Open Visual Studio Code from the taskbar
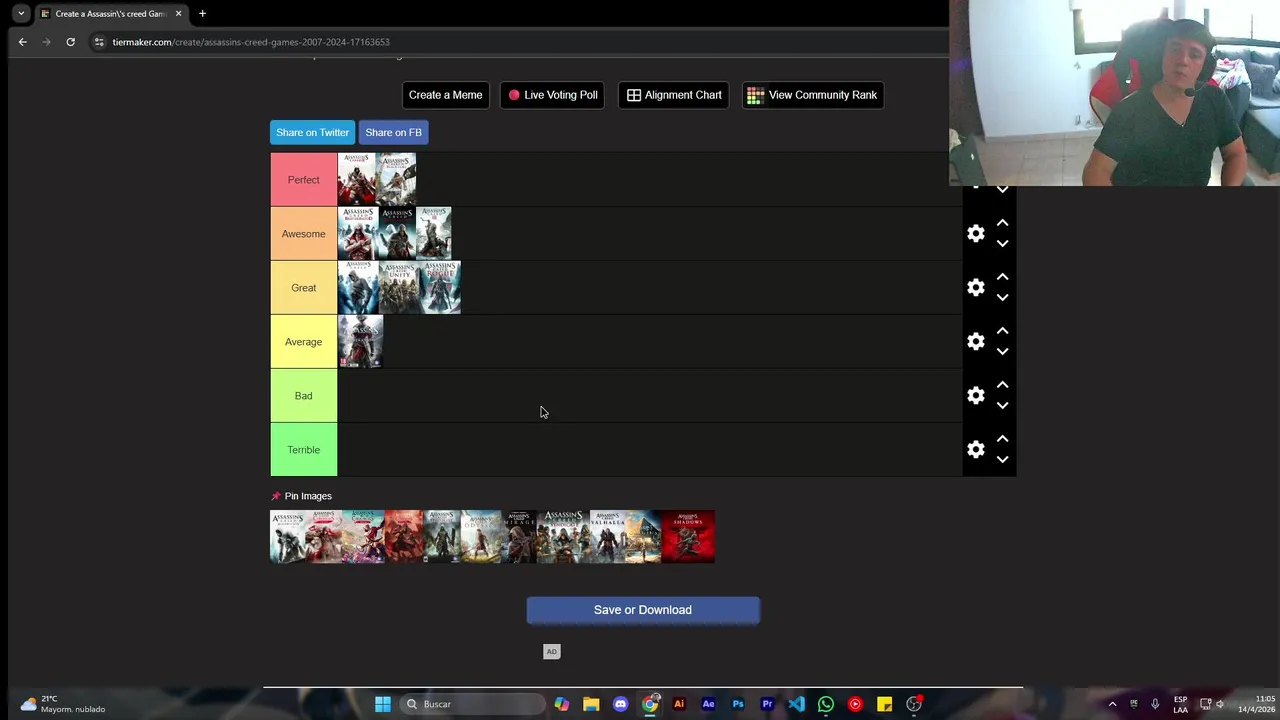Image resolution: width=1280 pixels, height=720 pixels. [796, 704]
